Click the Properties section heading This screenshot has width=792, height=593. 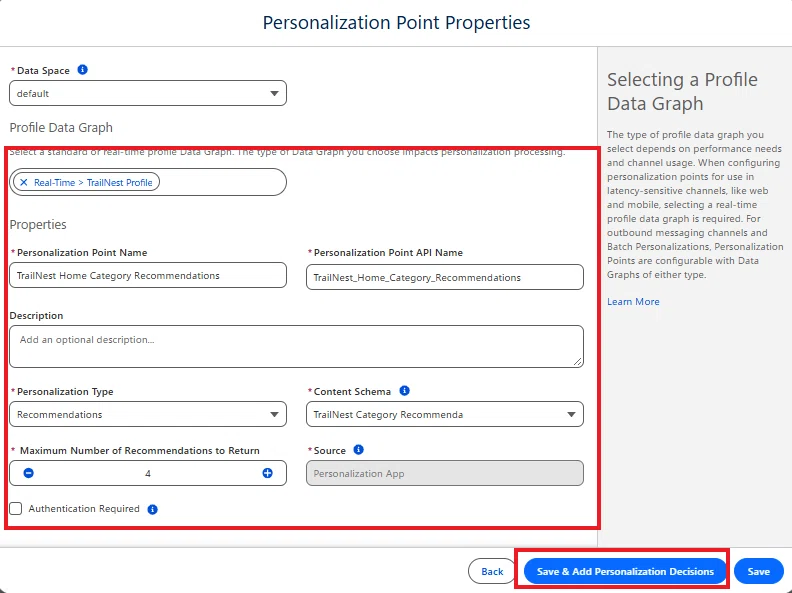coord(38,224)
